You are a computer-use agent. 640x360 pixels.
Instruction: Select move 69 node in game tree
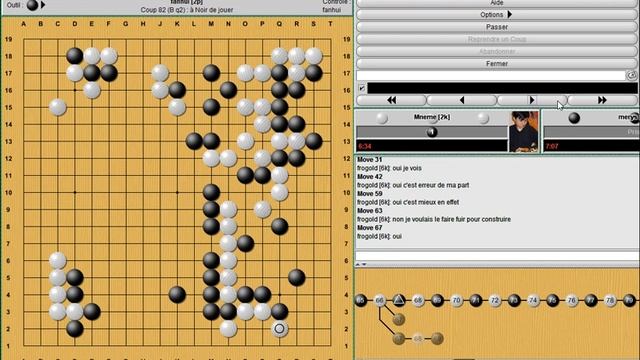[x=437, y=300]
